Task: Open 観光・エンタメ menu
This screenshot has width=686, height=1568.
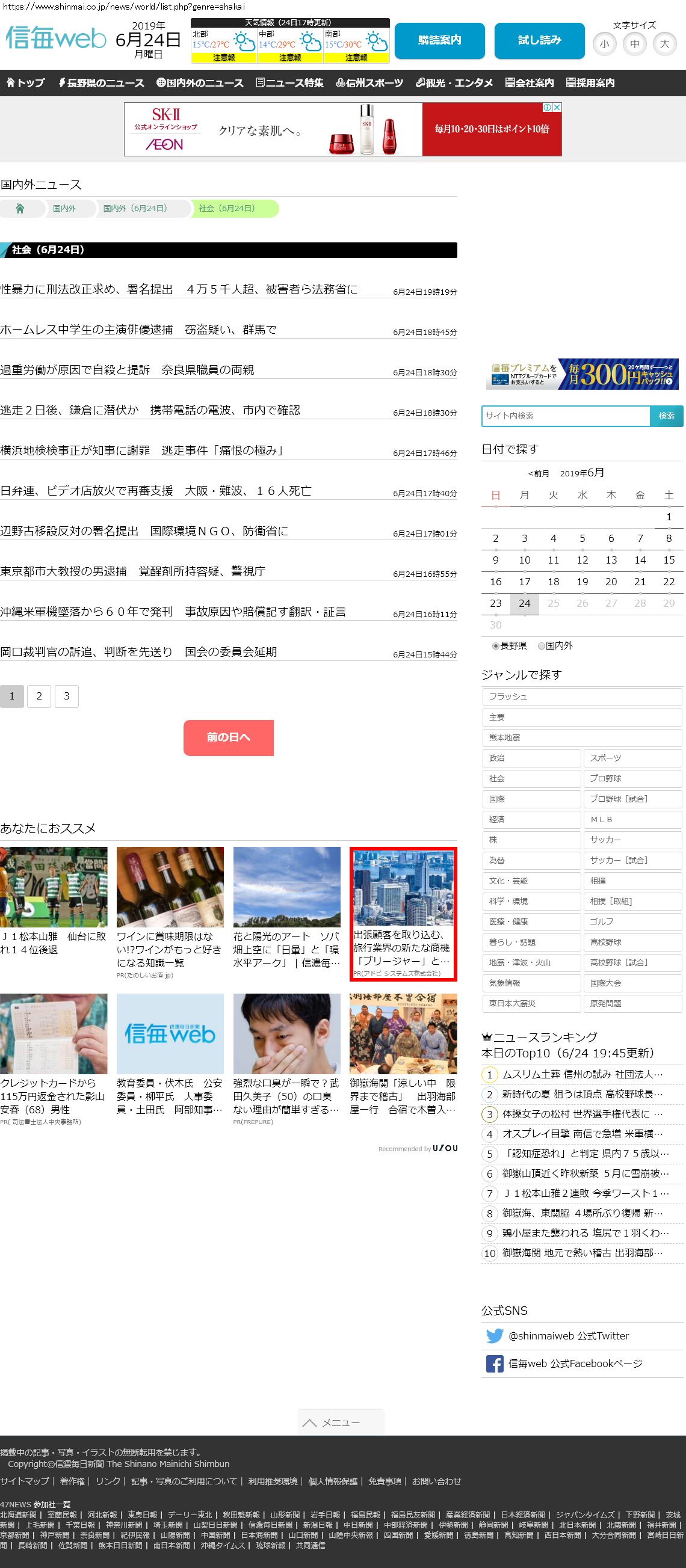Action: [454, 83]
